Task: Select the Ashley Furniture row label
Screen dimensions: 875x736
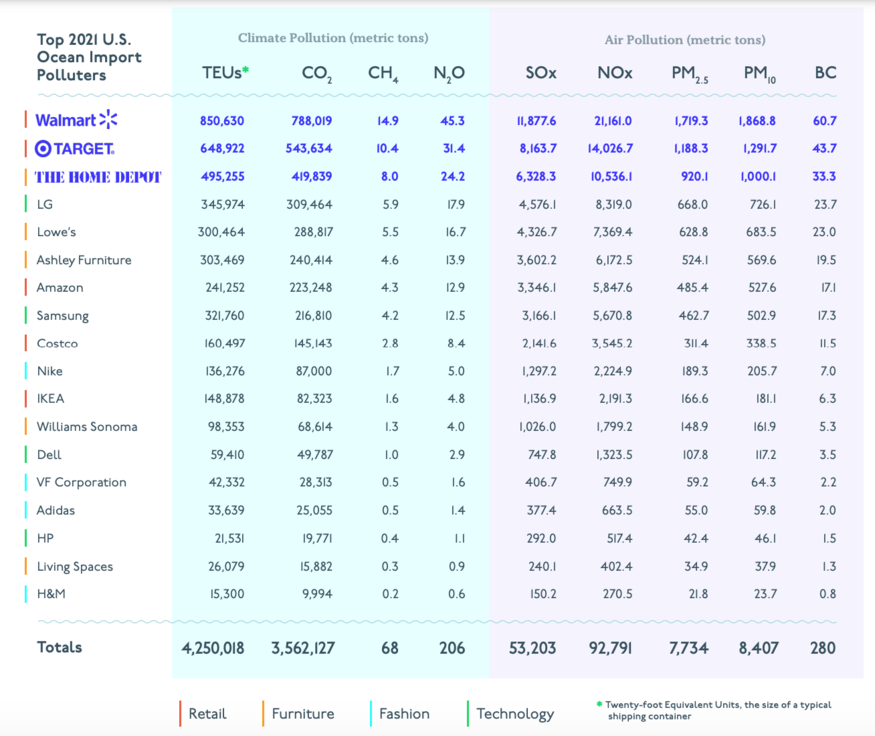Action: pyautogui.click(x=84, y=260)
